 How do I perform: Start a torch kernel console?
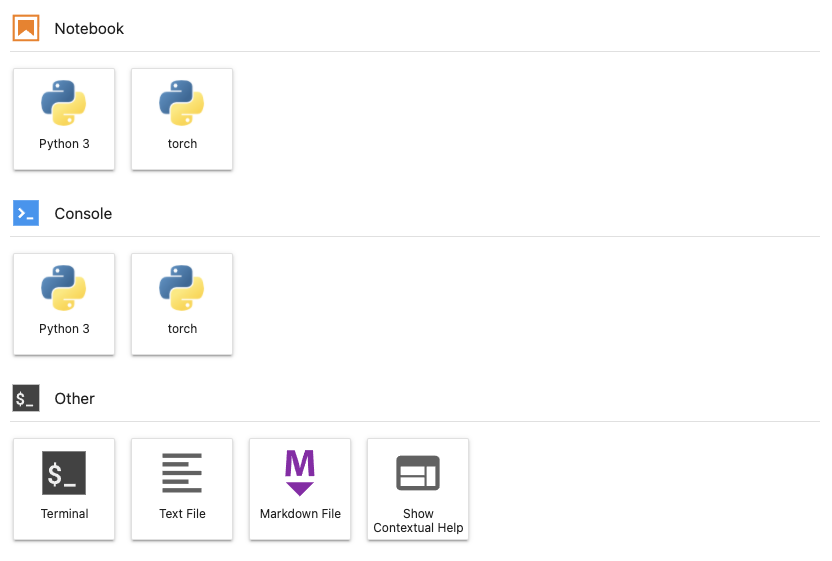coord(182,304)
